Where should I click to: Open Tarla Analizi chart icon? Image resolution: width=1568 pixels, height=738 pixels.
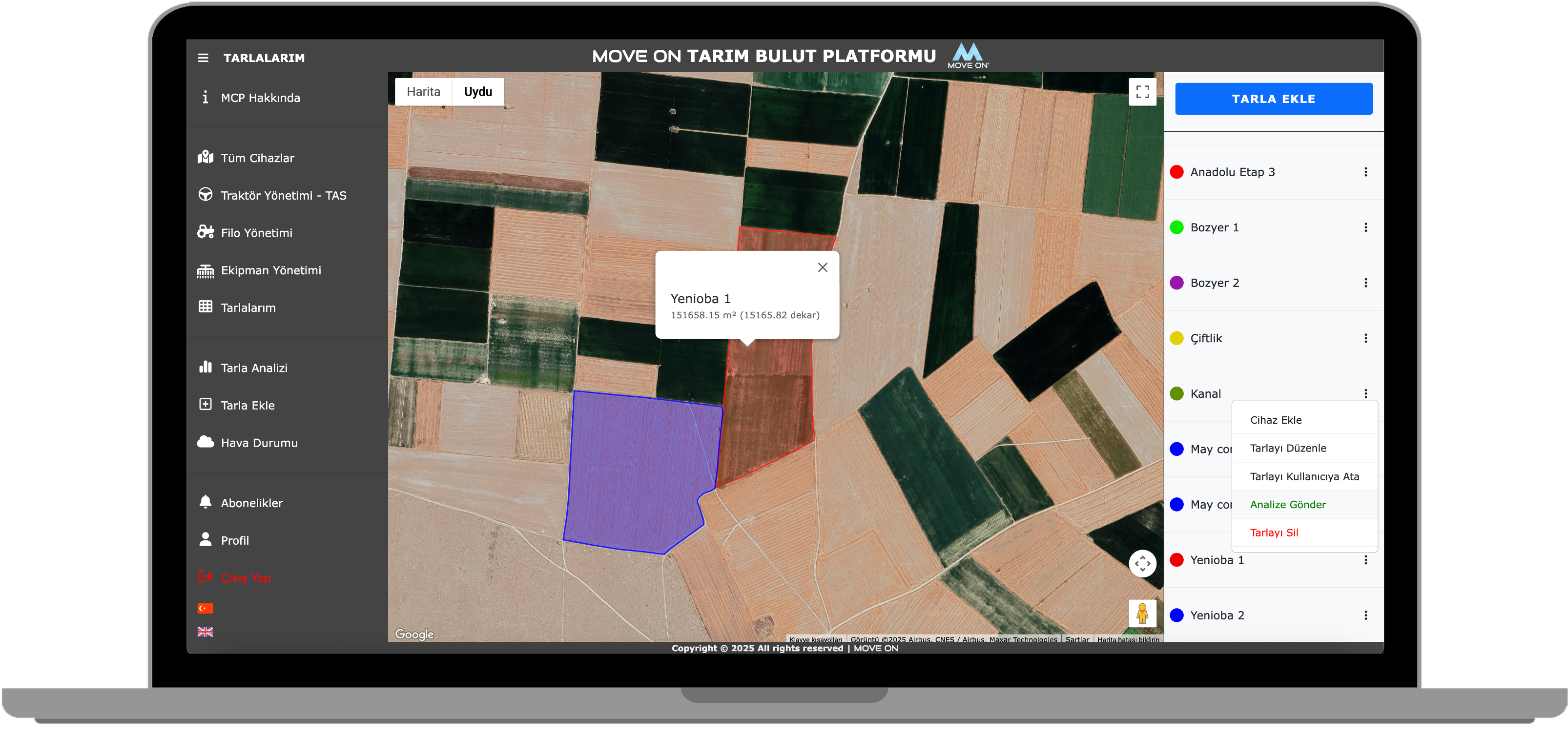[x=205, y=368]
